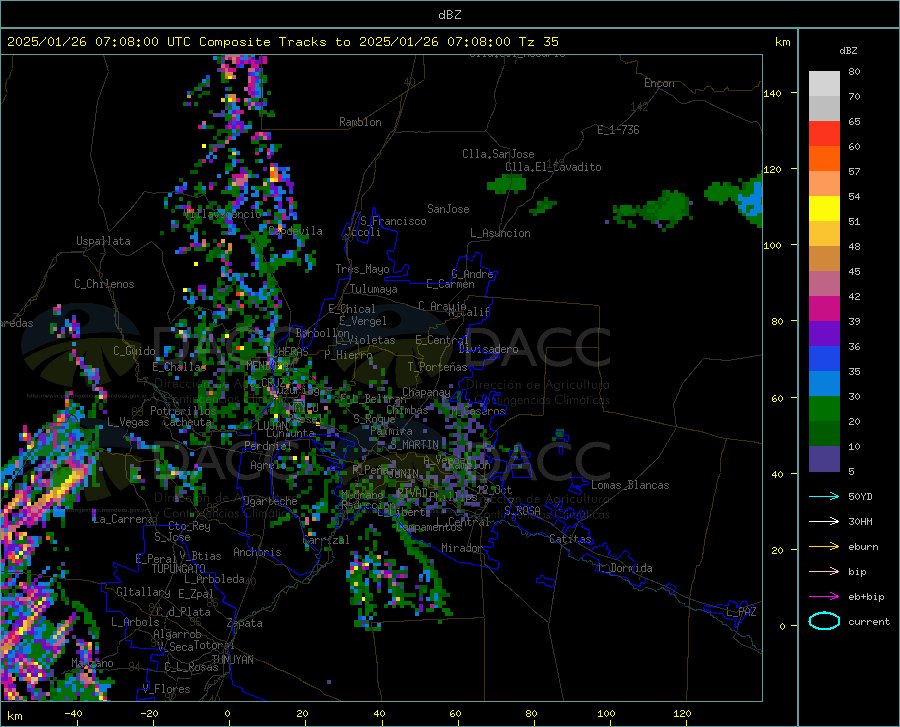Click the E_1-736 map label
Image resolution: width=900 pixels, height=727 pixels.
(618, 130)
